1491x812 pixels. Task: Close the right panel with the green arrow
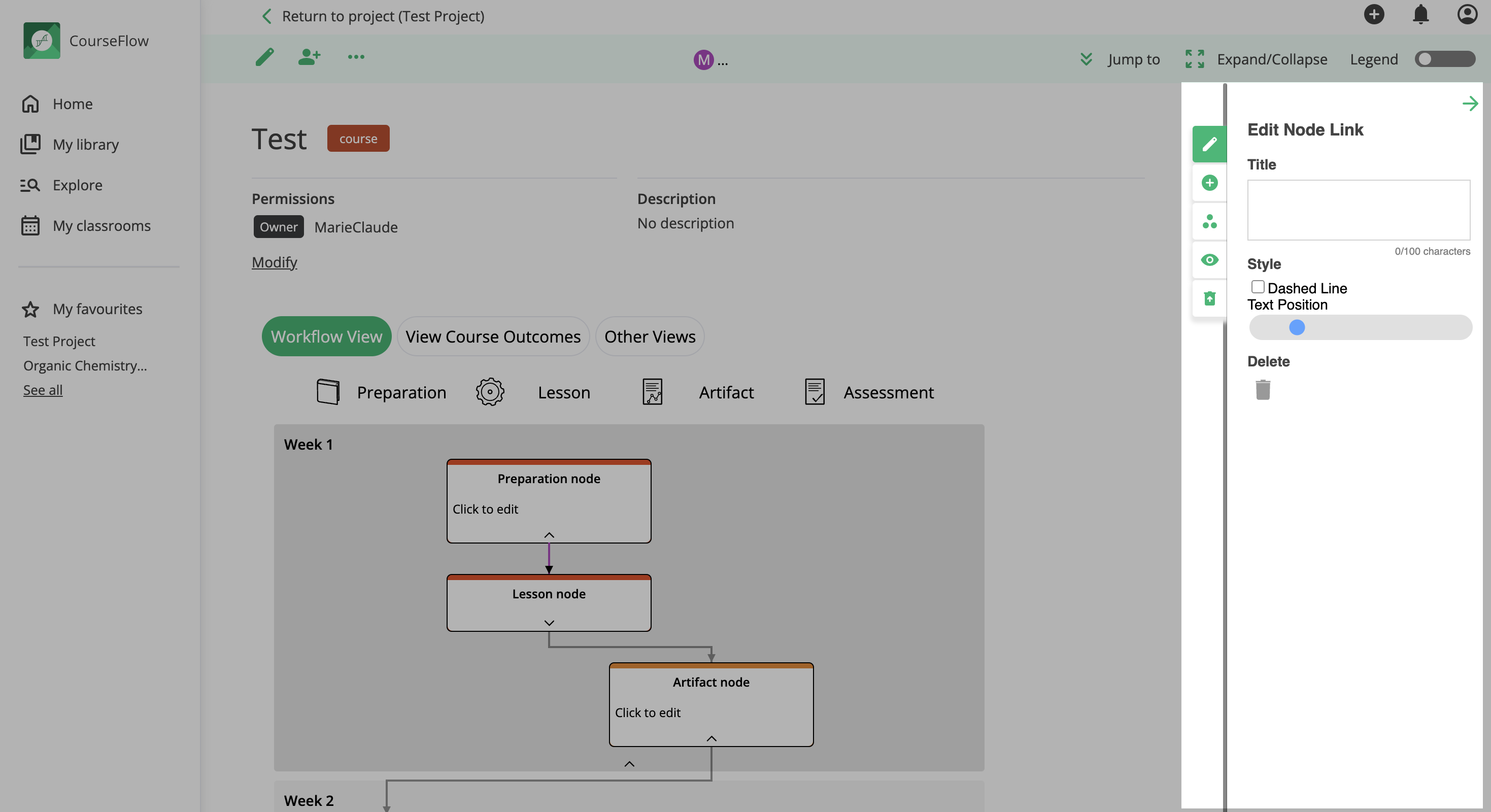coord(1470,104)
